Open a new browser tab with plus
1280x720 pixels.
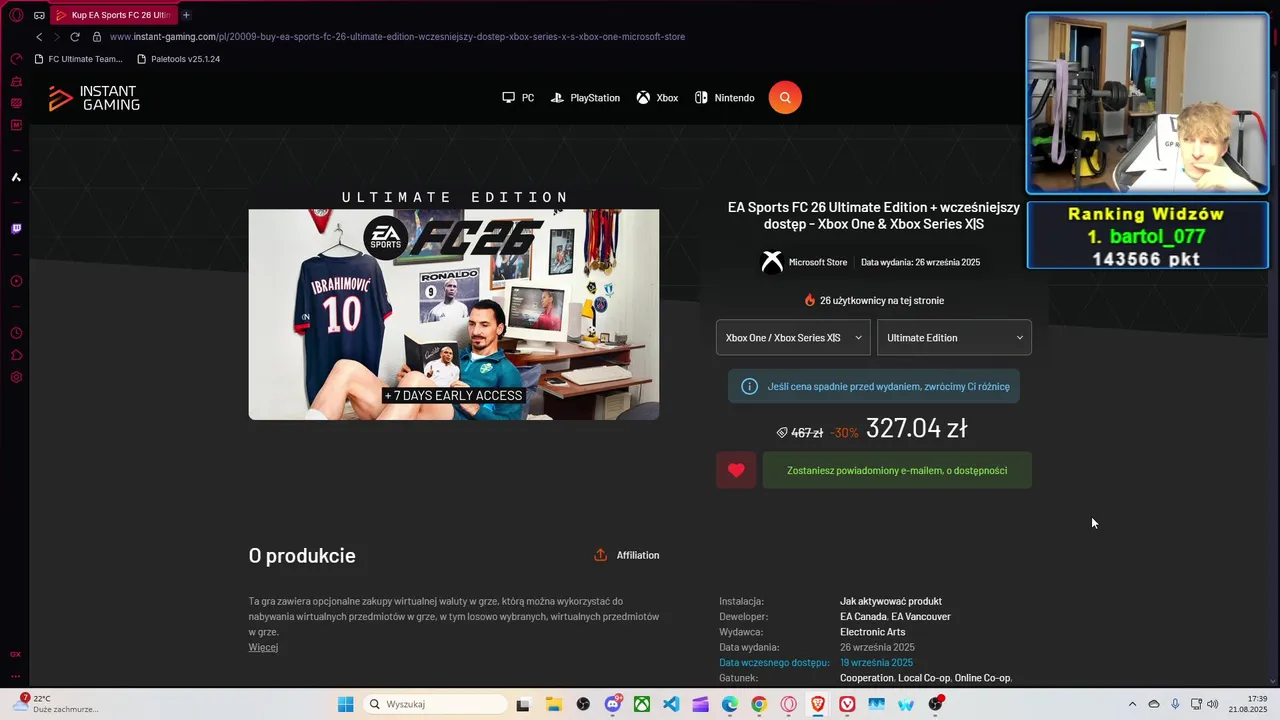click(186, 15)
